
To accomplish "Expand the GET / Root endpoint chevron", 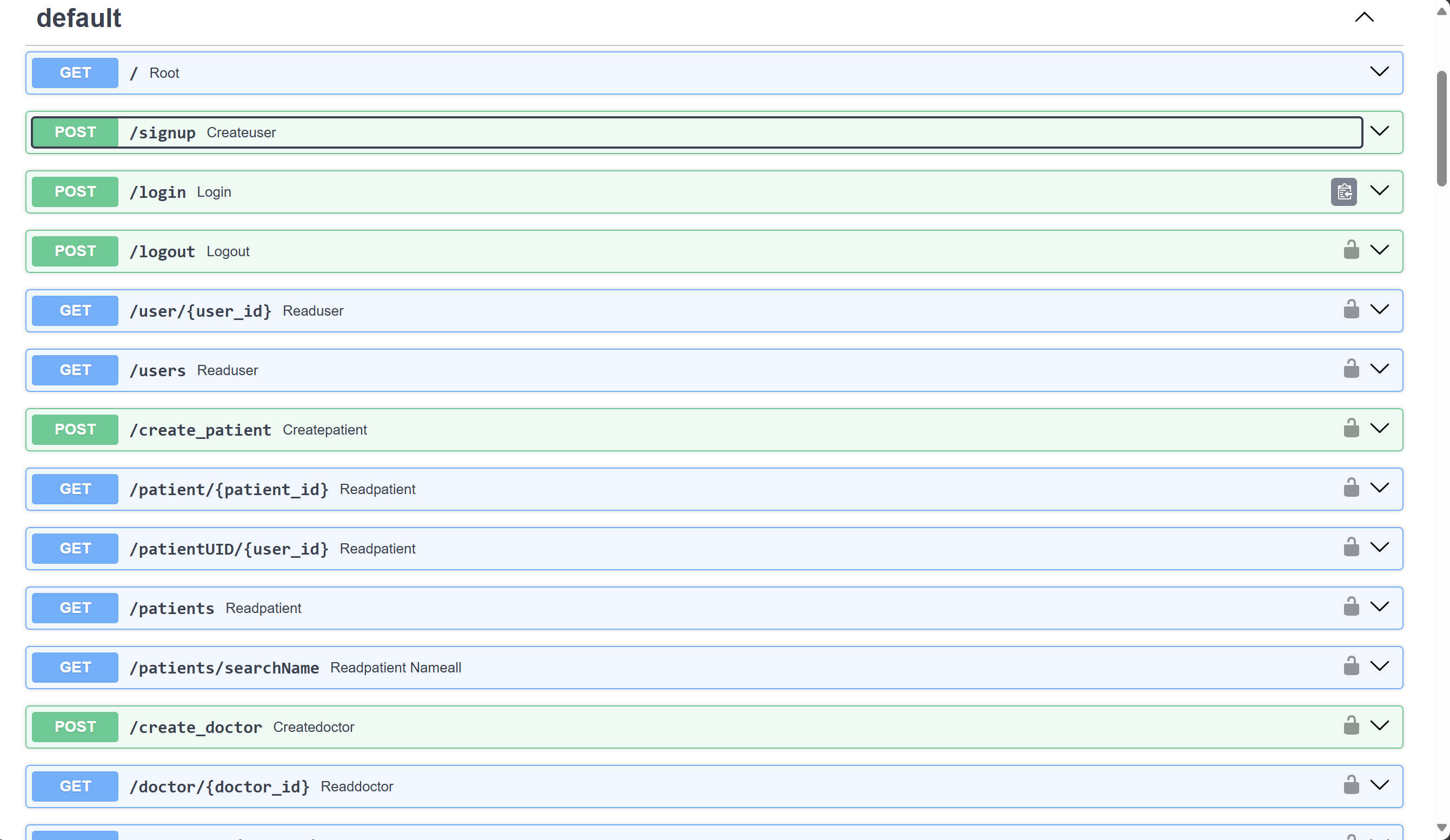I will (x=1379, y=72).
